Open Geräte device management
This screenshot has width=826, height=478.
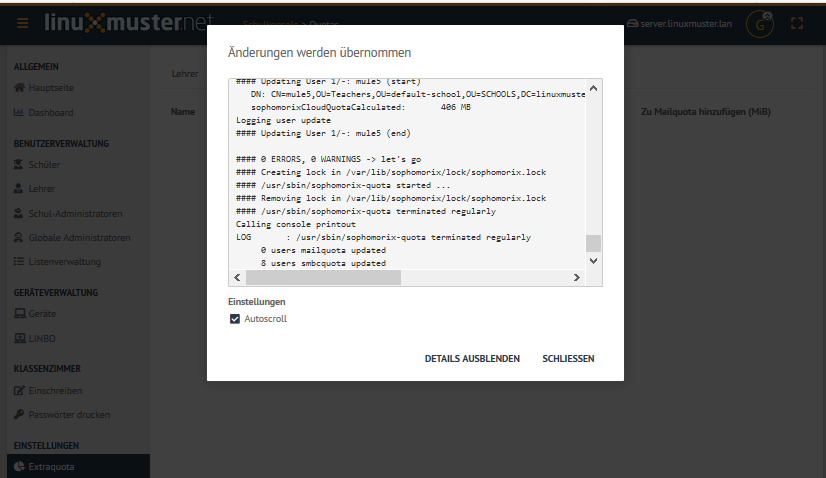42,314
